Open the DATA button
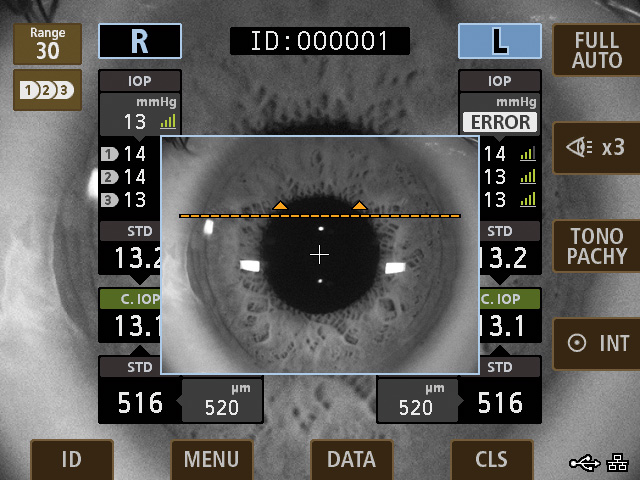The height and width of the screenshot is (480, 640). point(351,459)
